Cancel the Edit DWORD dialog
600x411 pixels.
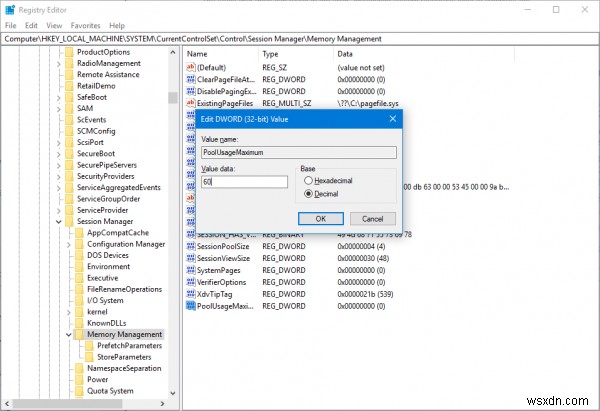(373, 219)
